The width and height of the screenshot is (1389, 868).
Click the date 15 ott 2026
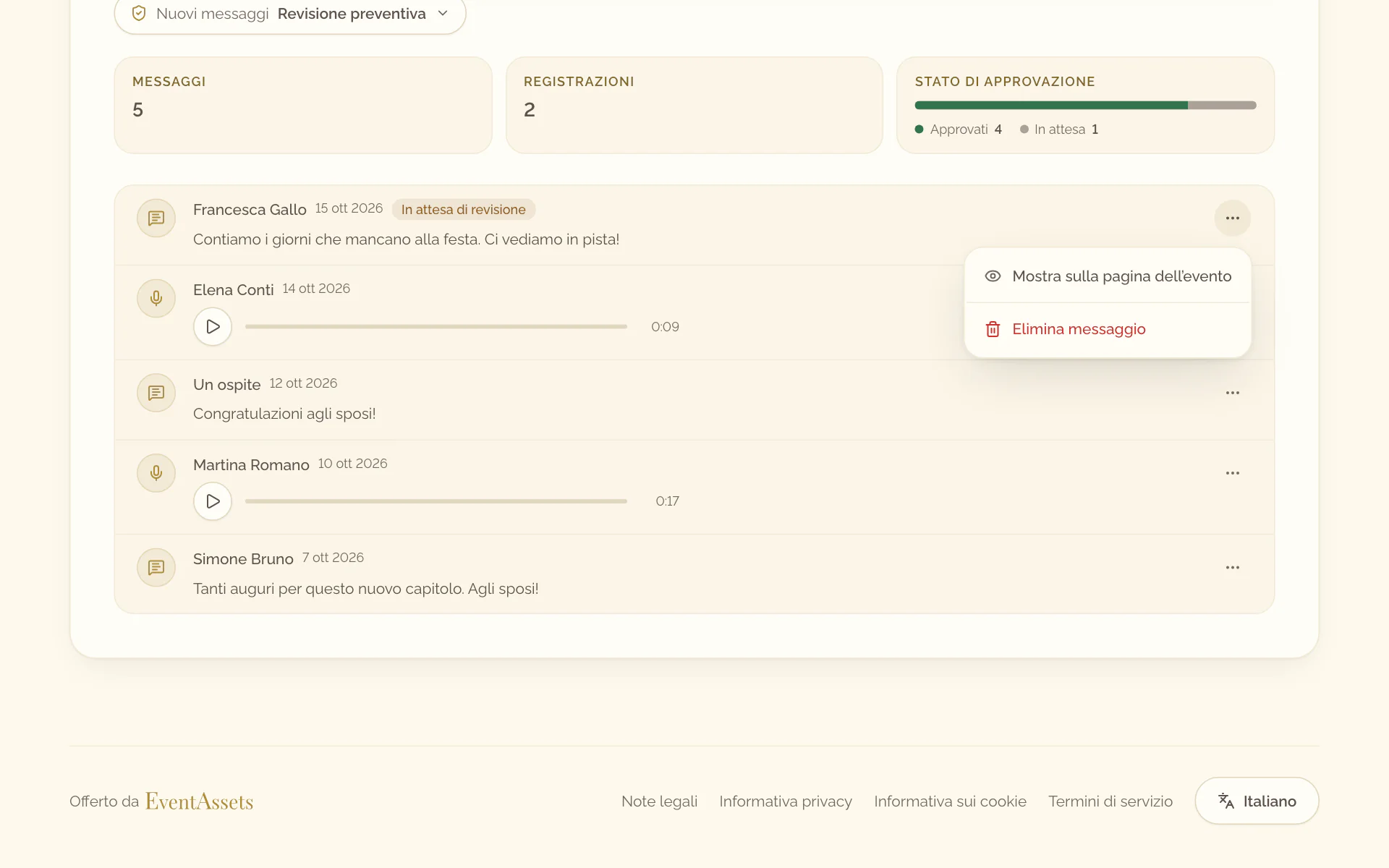[349, 208]
